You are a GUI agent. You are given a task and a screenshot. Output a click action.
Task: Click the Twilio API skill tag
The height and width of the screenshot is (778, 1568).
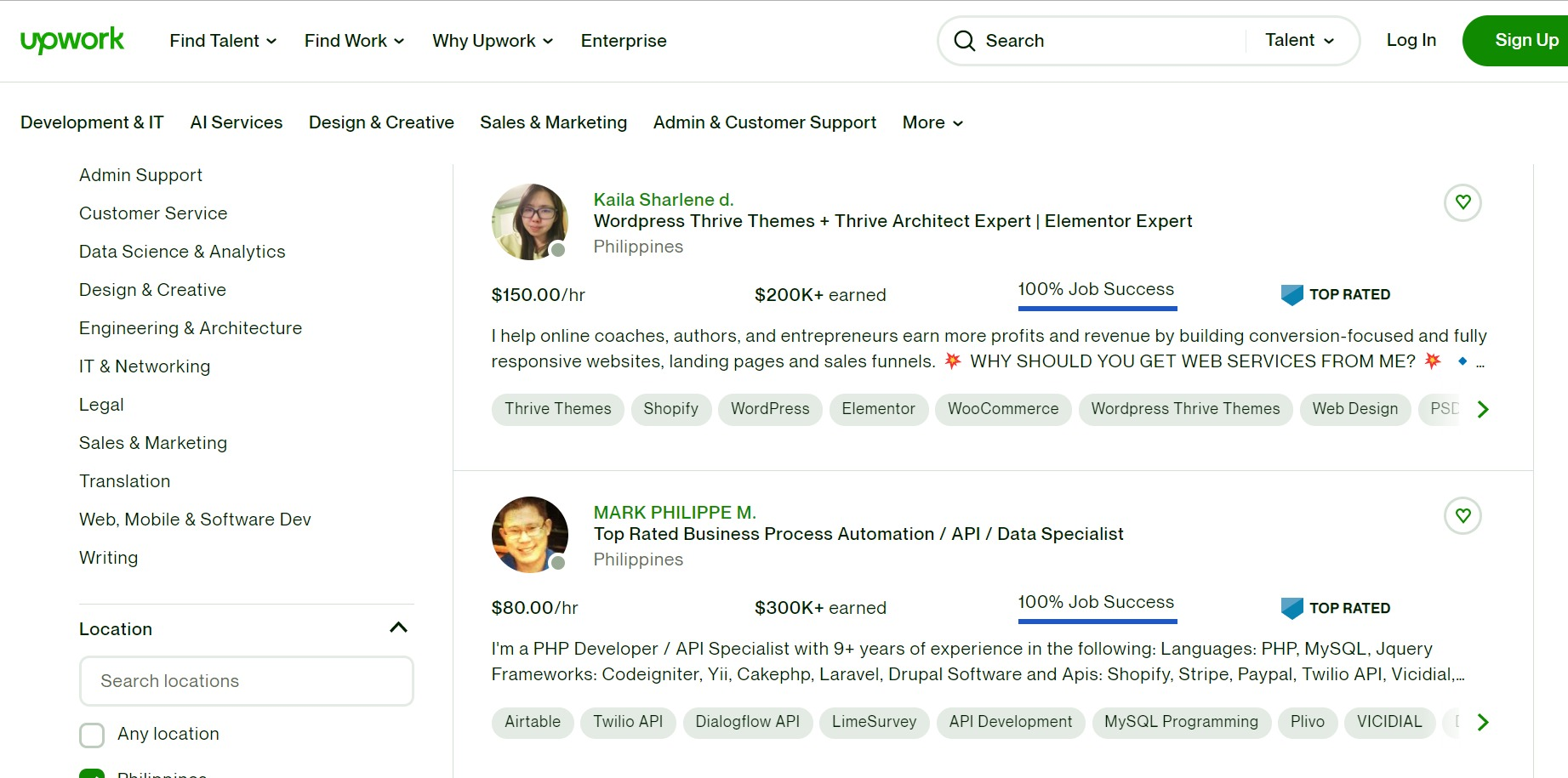pyautogui.click(x=628, y=722)
